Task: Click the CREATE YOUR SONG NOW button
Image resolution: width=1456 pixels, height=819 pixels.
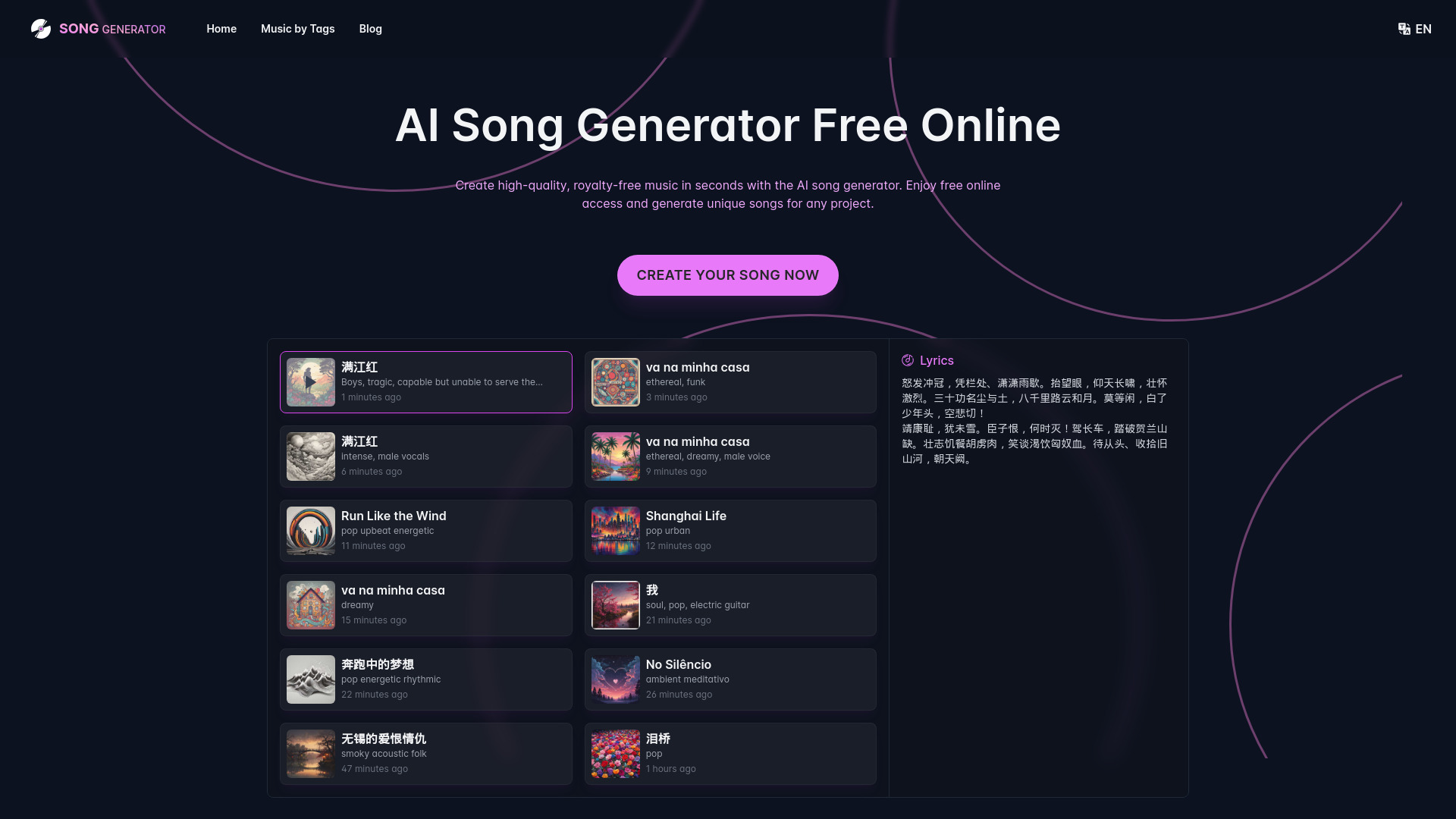Action: click(728, 275)
